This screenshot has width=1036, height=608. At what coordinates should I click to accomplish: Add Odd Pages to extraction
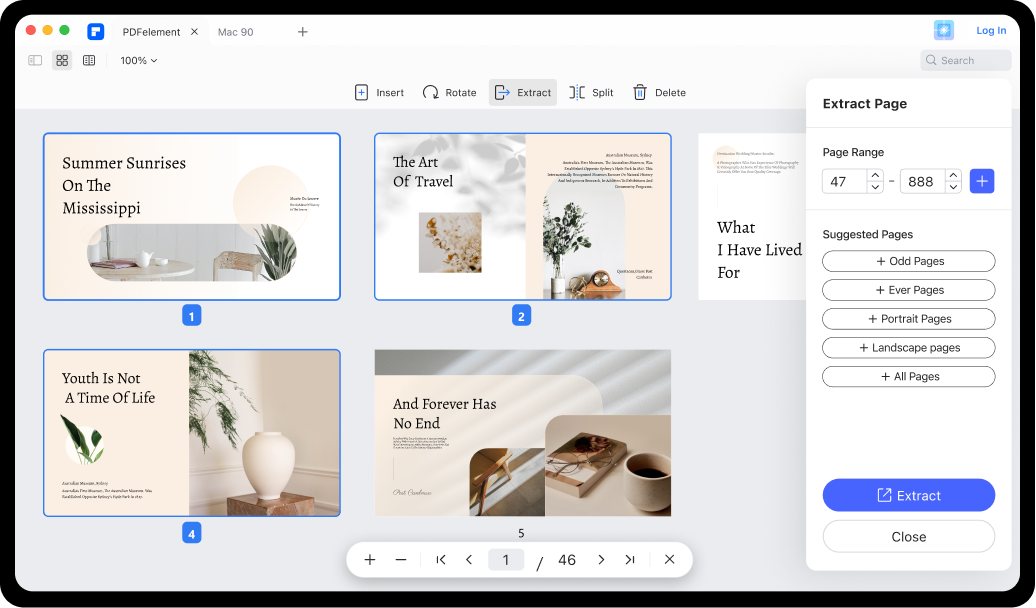pyautogui.click(x=908, y=261)
